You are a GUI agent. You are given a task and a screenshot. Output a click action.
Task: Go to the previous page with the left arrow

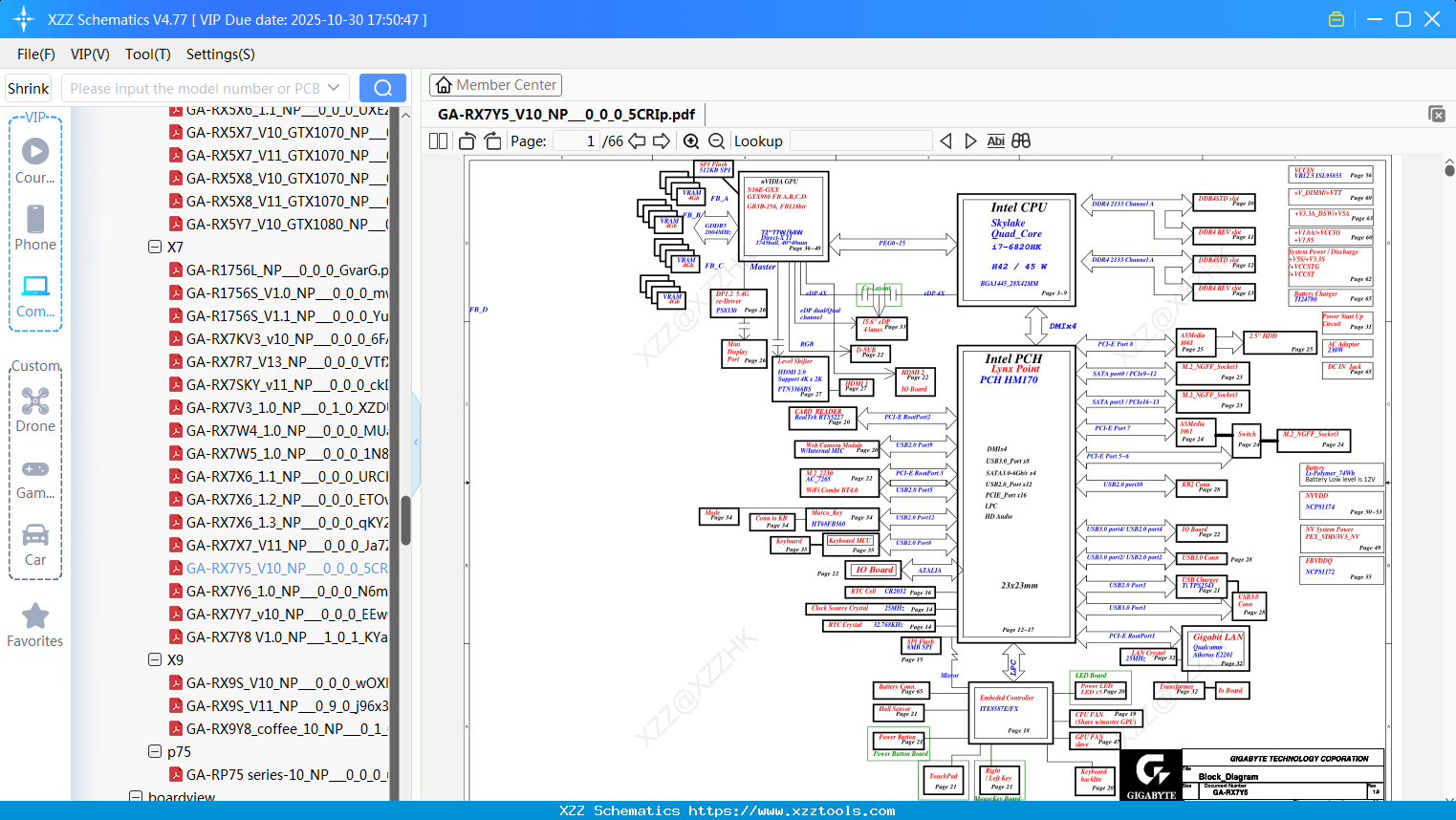tap(637, 140)
